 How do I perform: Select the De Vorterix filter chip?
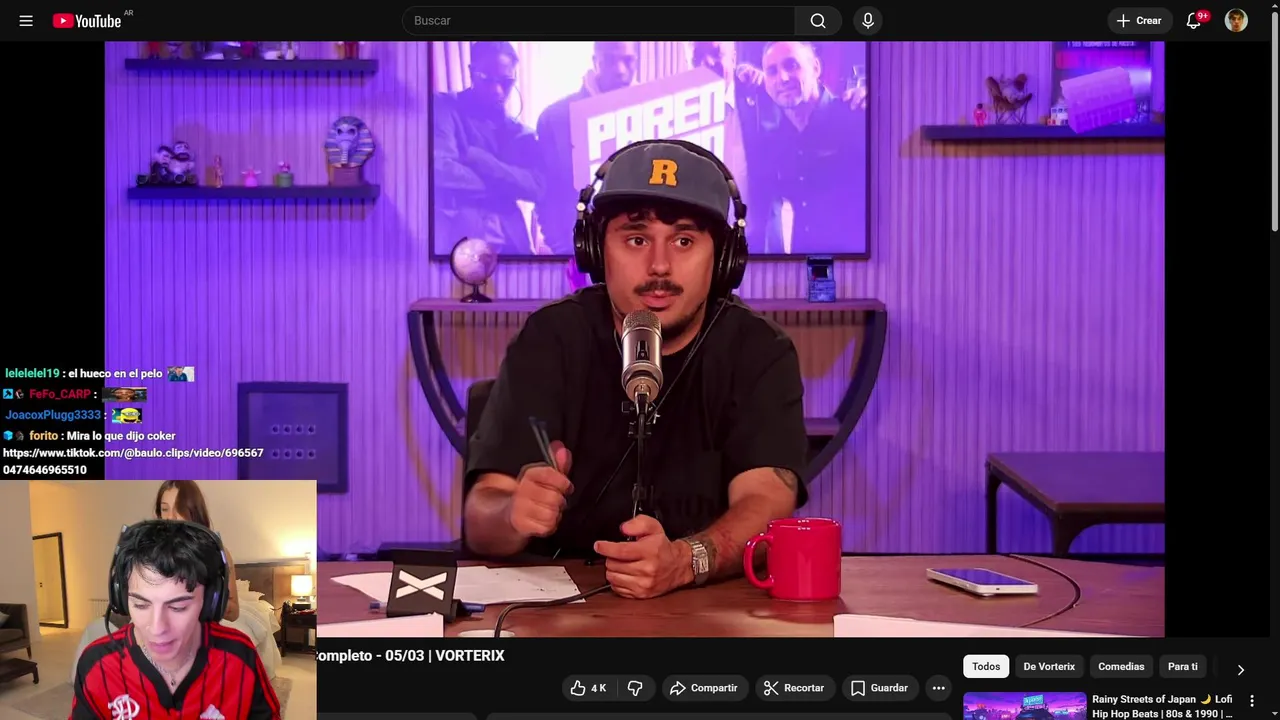click(x=1049, y=666)
